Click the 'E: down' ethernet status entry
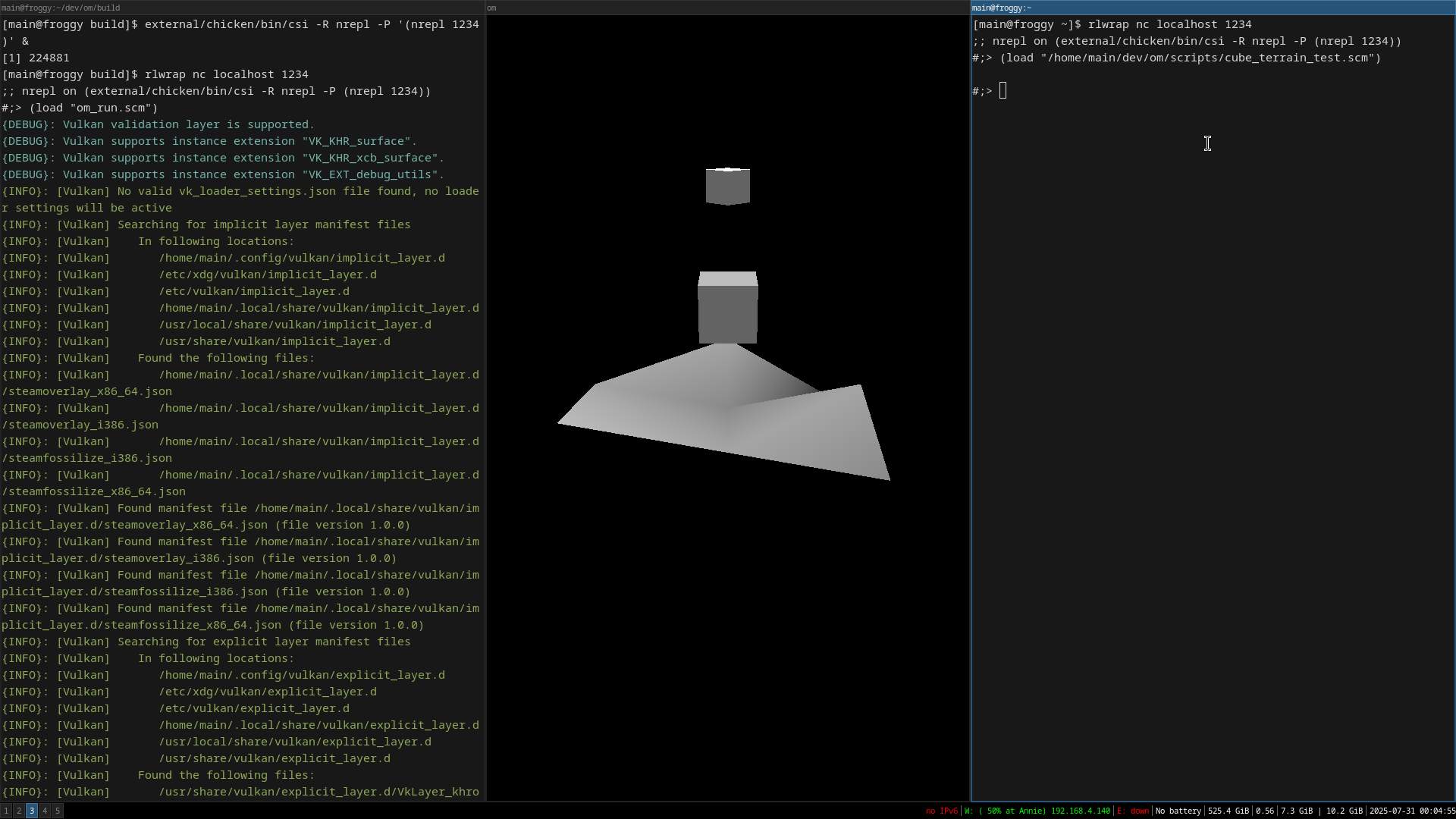1456x819 pixels. tap(1133, 811)
